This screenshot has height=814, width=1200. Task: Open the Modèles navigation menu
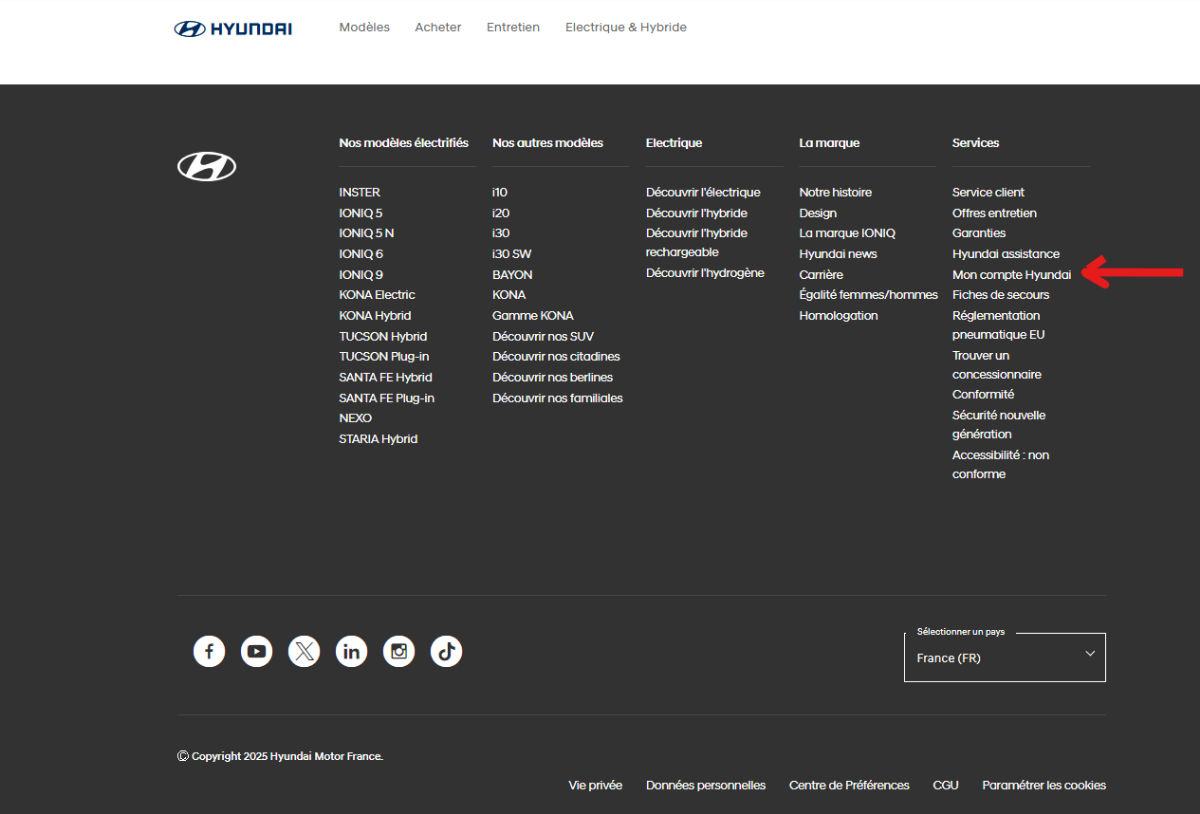point(364,27)
